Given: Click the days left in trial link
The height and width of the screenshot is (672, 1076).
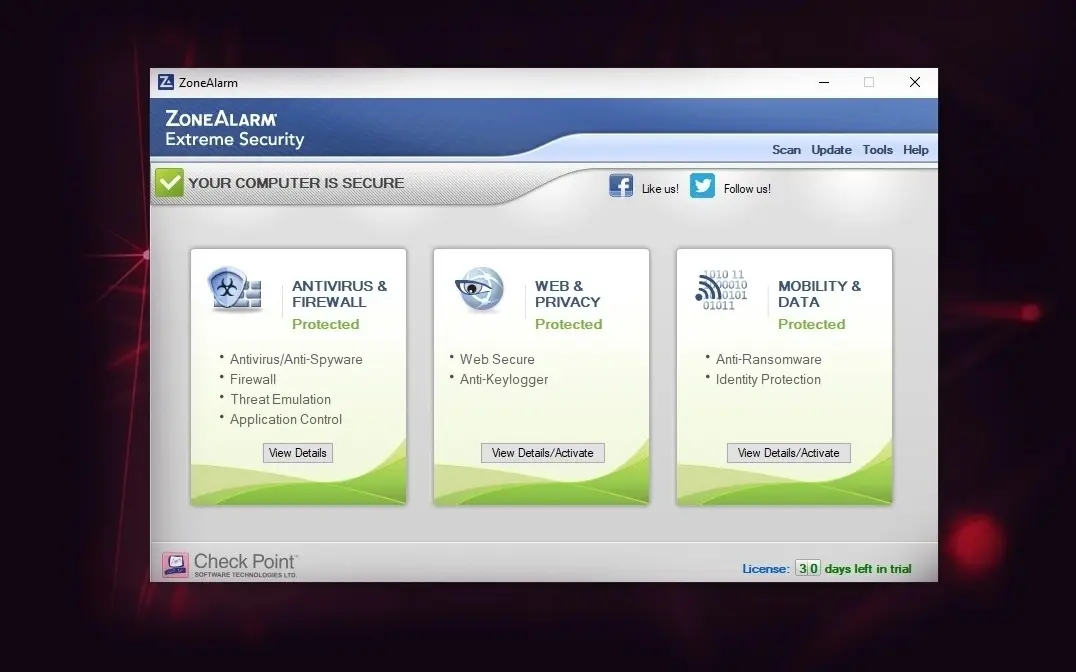Looking at the screenshot, I should pyautogui.click(x=868, y=568).
